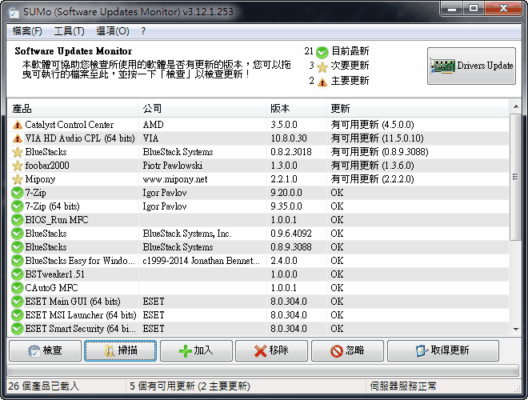Open the 檔案(F) menu
This screenshot has height=400, width=528.
[27, 31]
